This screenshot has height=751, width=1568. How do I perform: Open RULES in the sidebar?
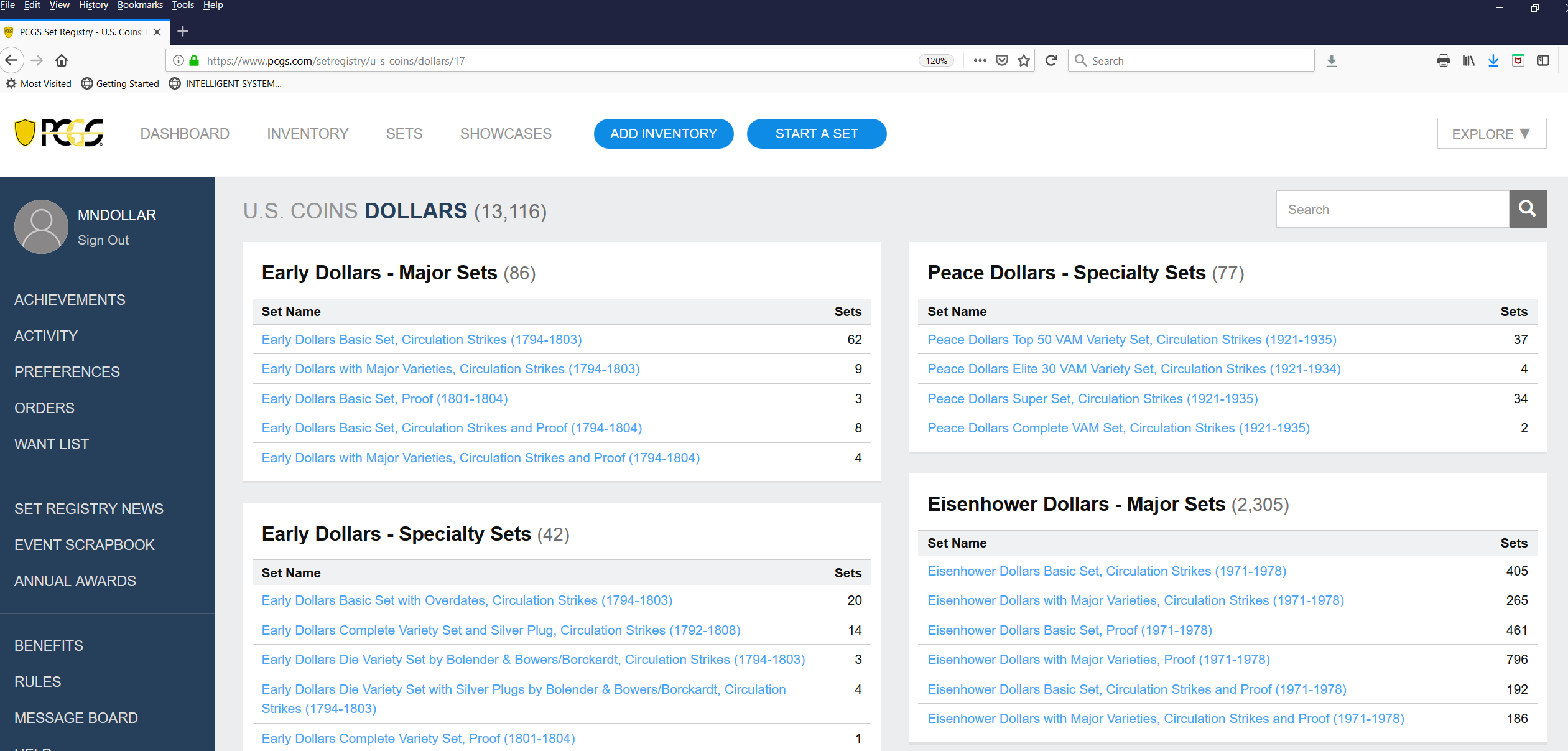point(38,682)
